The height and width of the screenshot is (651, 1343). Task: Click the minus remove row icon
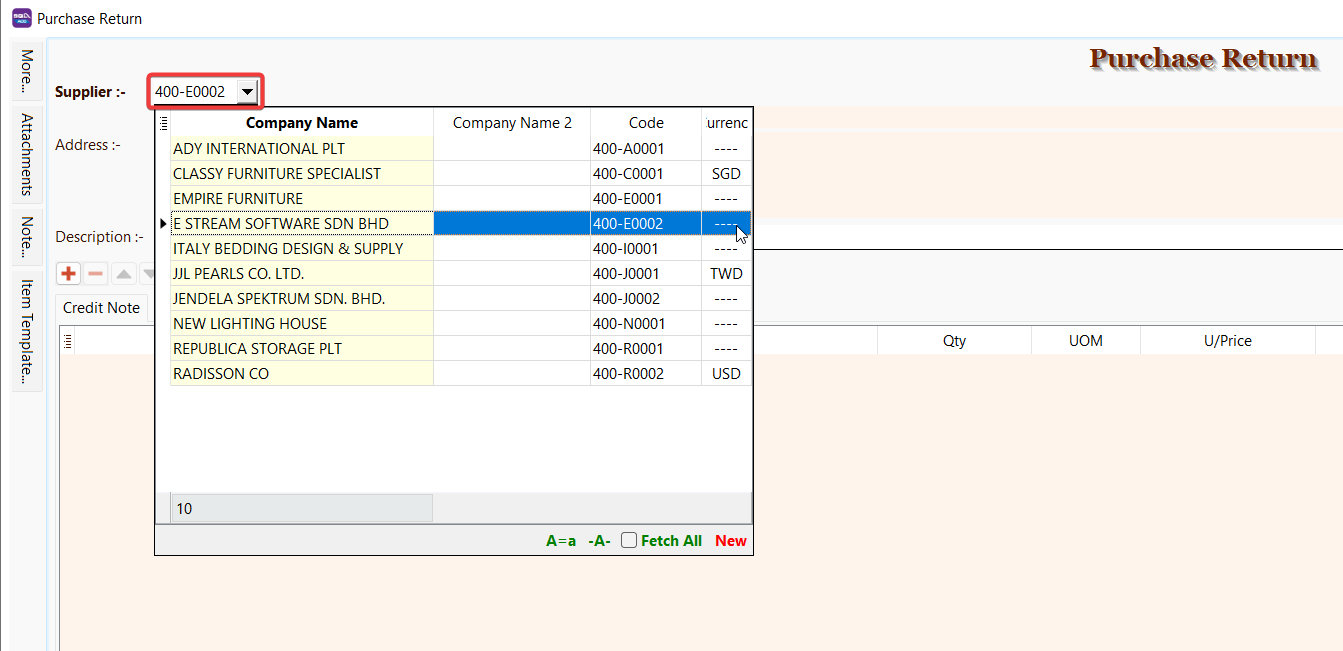[x=96, y=273]
